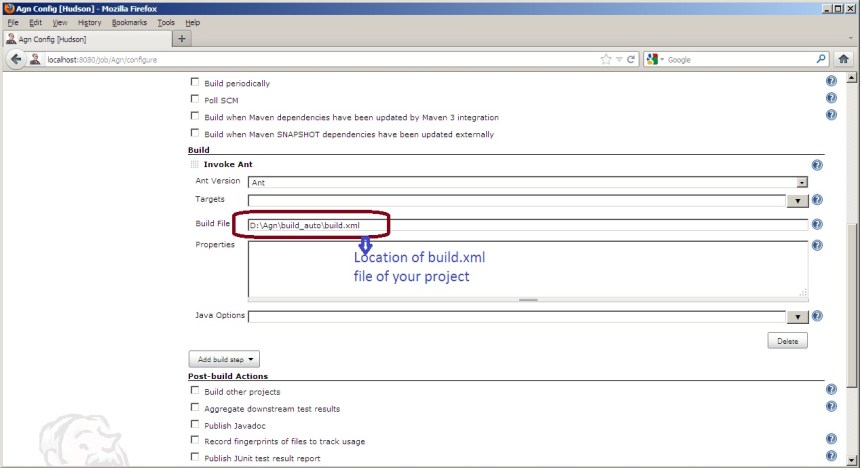Open help for Build periodically
This screenshot has height=468, width=860.
point(831,81)
